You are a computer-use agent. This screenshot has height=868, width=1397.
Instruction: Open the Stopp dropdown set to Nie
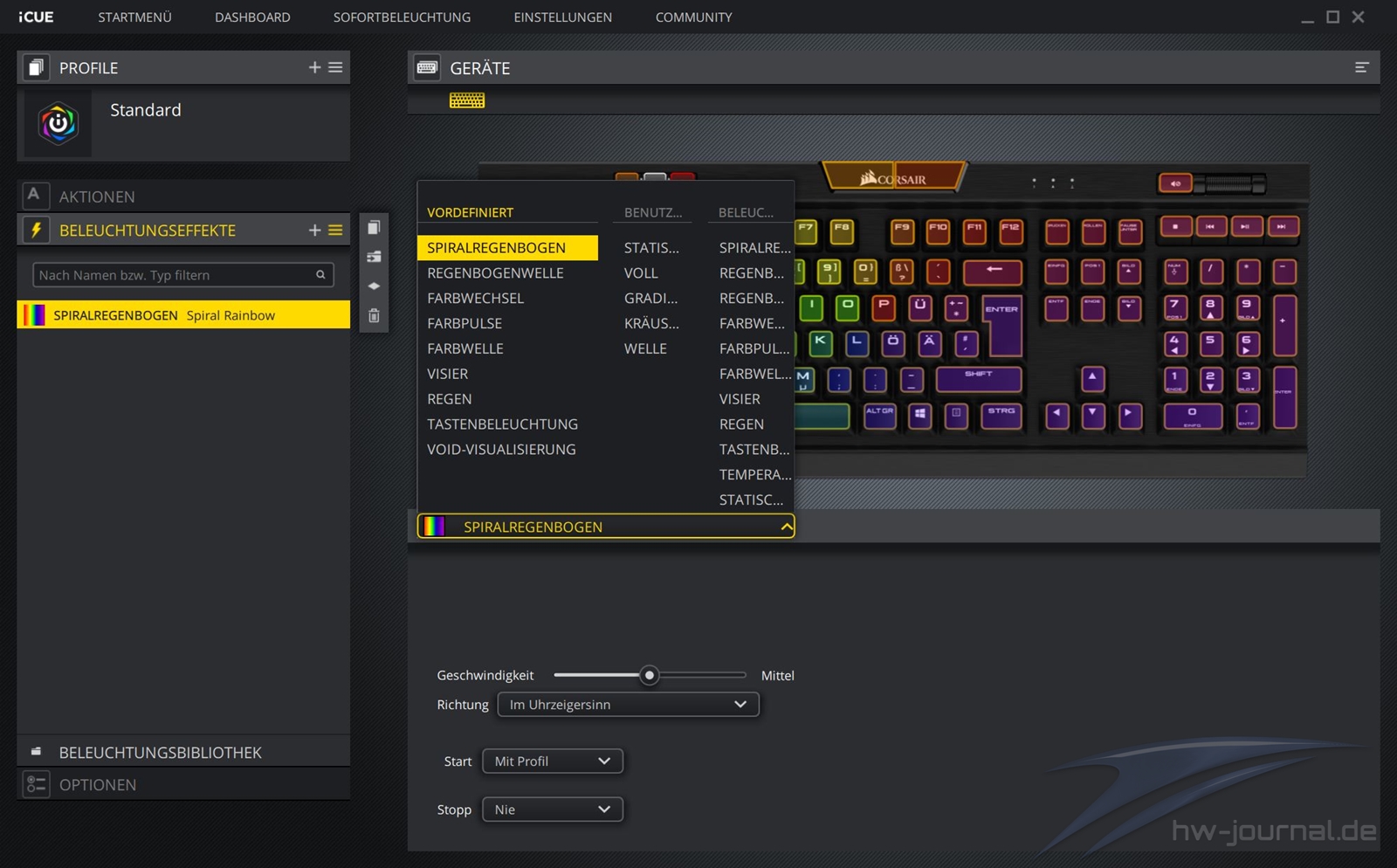click(x=552, y=809)
